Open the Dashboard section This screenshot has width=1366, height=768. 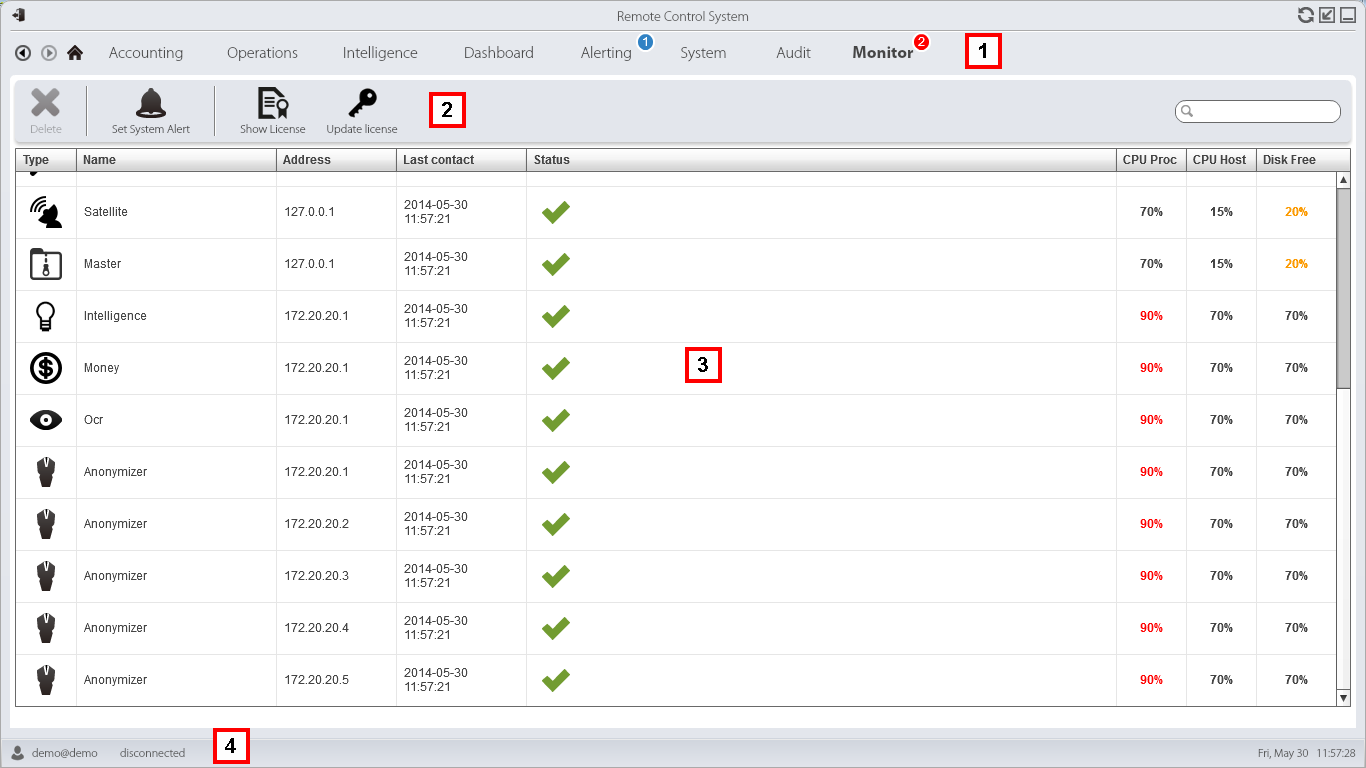coord(499,53)
